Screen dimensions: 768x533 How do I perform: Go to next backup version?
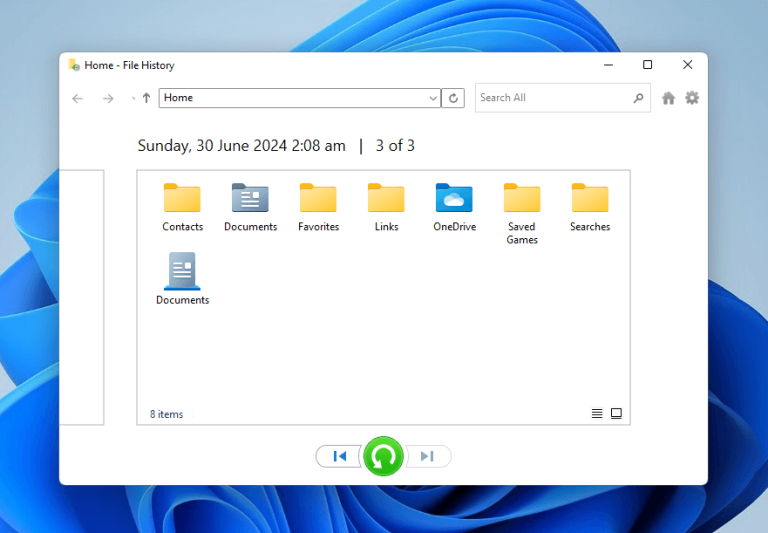427,456
